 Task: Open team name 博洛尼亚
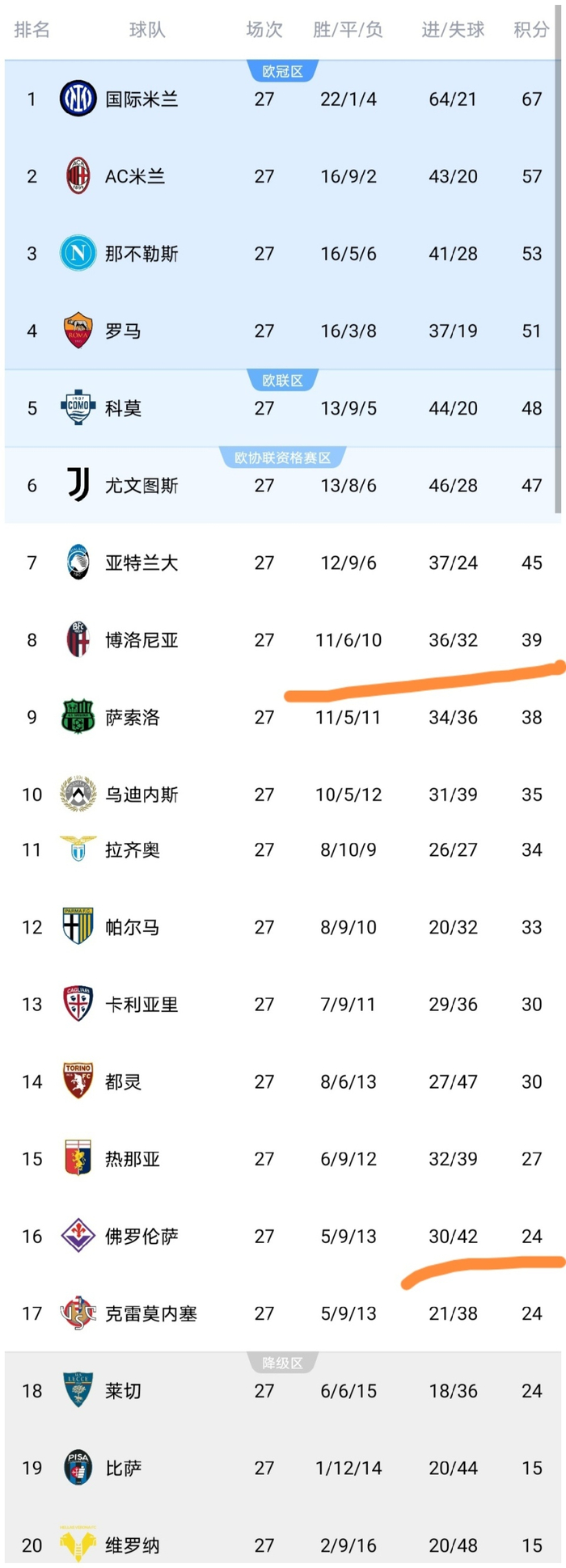point(141,640)
